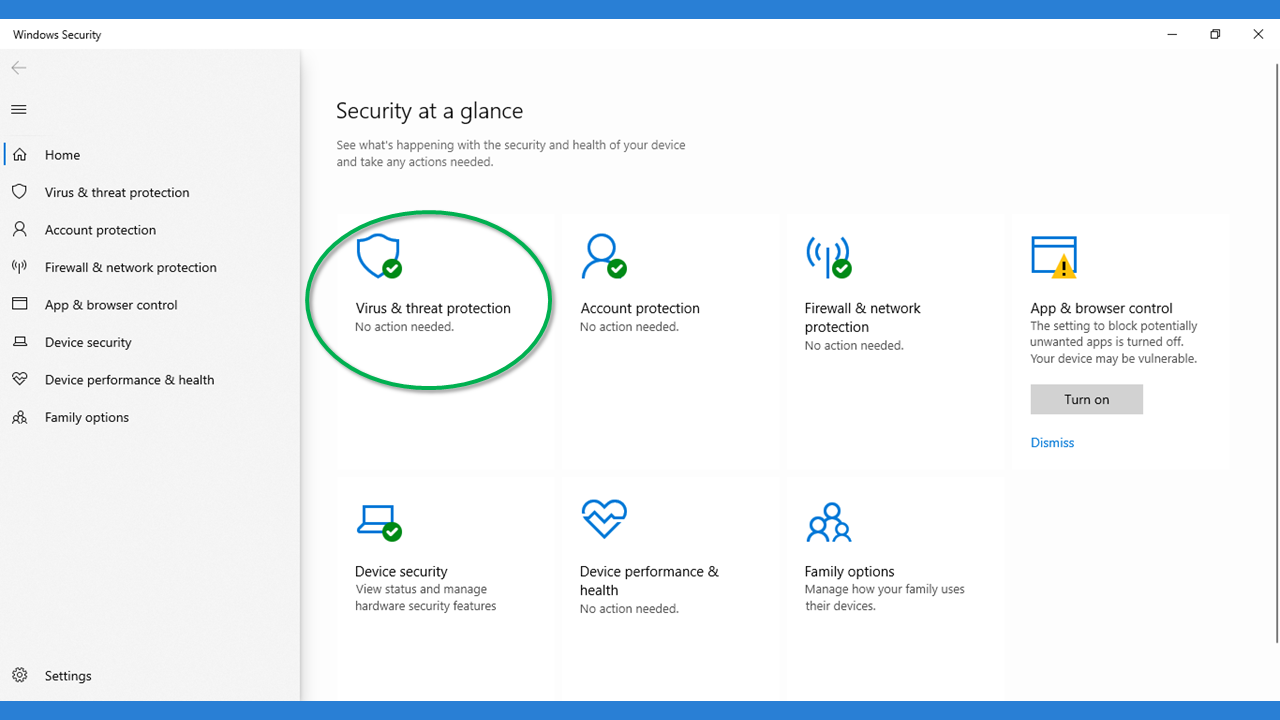This screenshot has height=720, width=1280.
Task: Click the window icon for App & browser control in sidebar
Action: pyautogui.click(x=19, y=304)
